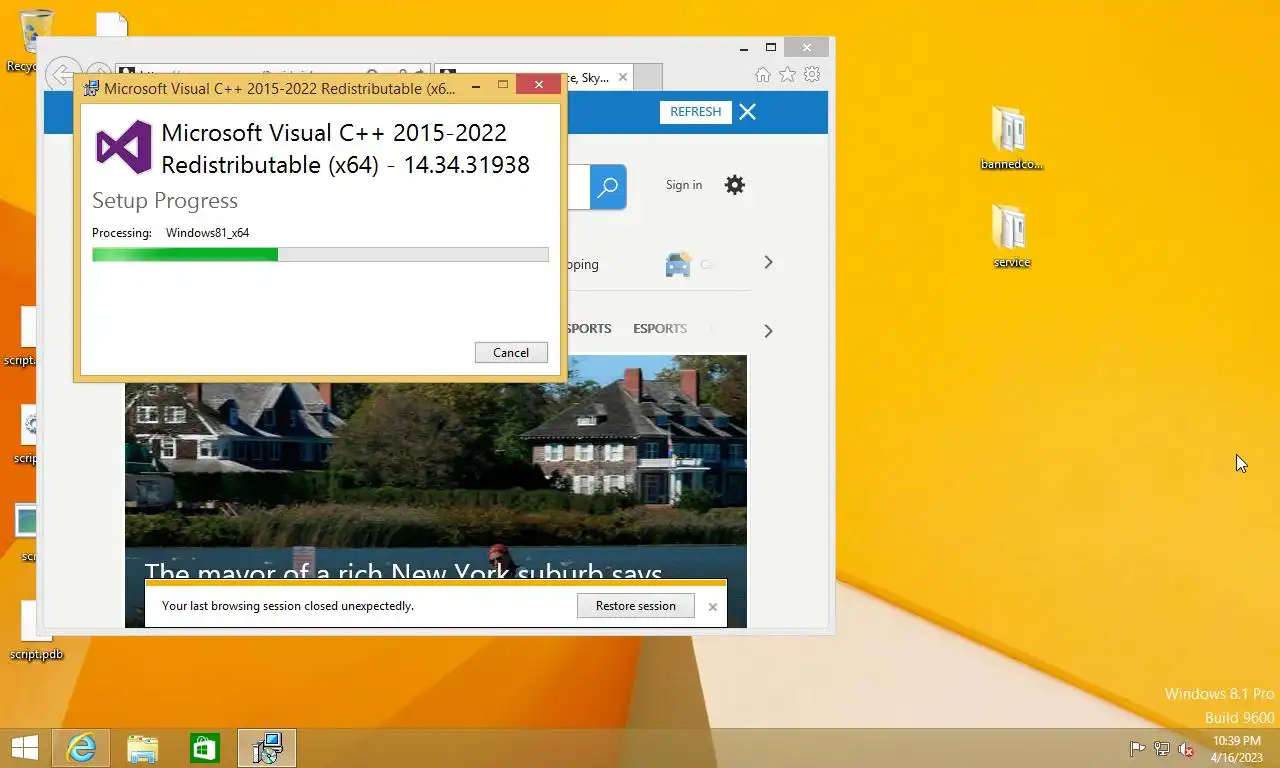The width and height of the screenshot is (1280, 768).
Task: Open Internet Explorer Tools gear
Action: [x=812, y=75]
